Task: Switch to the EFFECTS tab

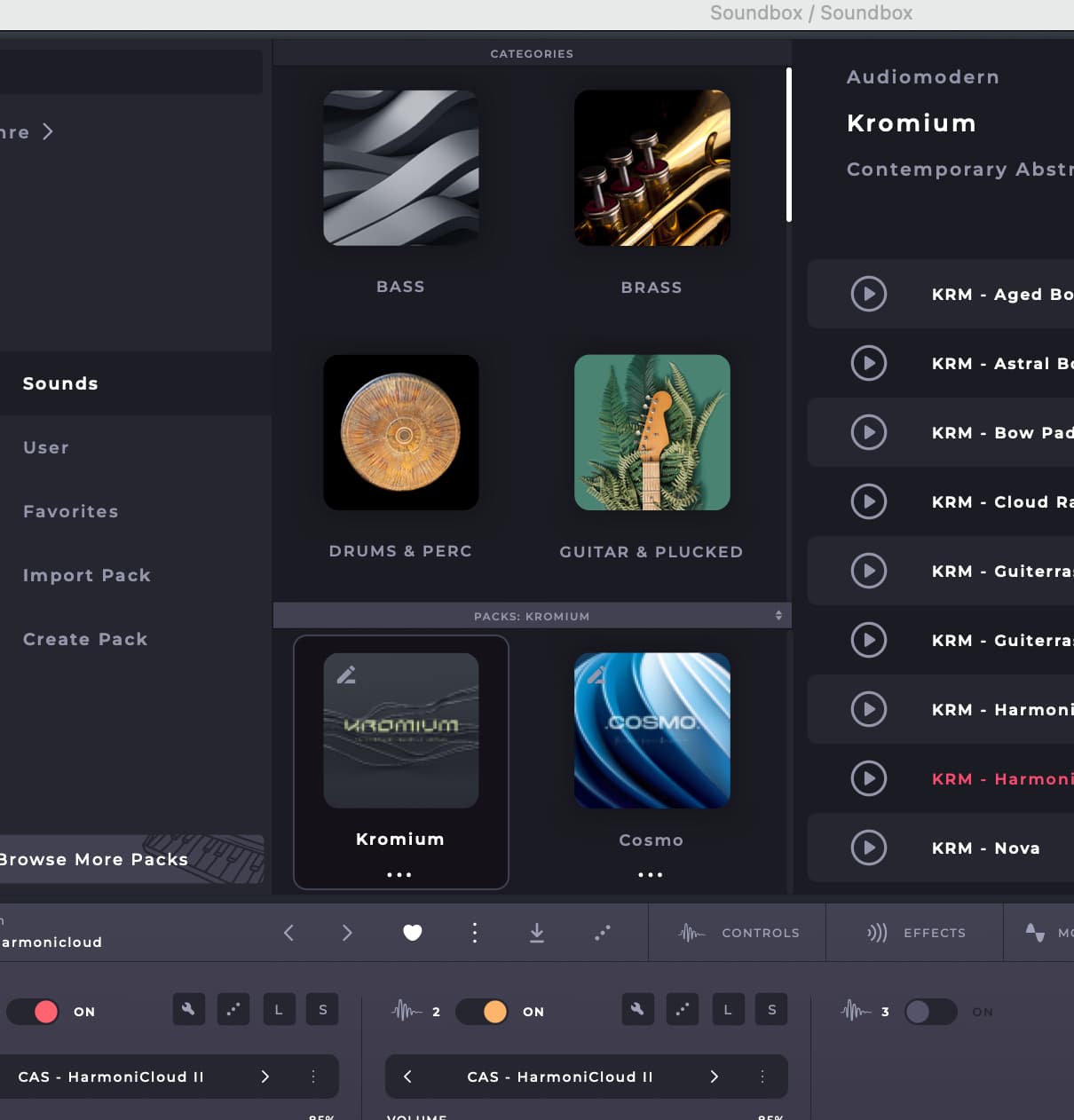Action: pyautogui.click(x=915, y=933)
